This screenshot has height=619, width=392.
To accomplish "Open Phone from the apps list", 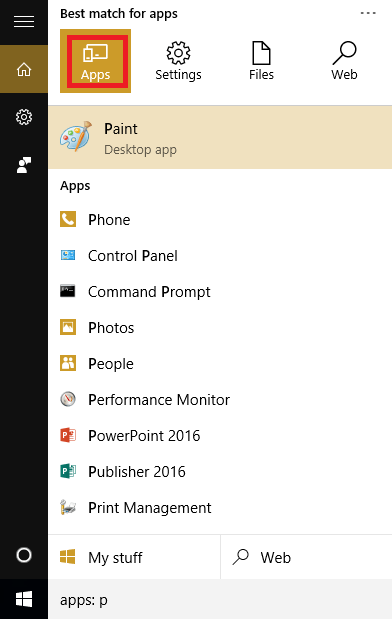I will coord(220,220).
